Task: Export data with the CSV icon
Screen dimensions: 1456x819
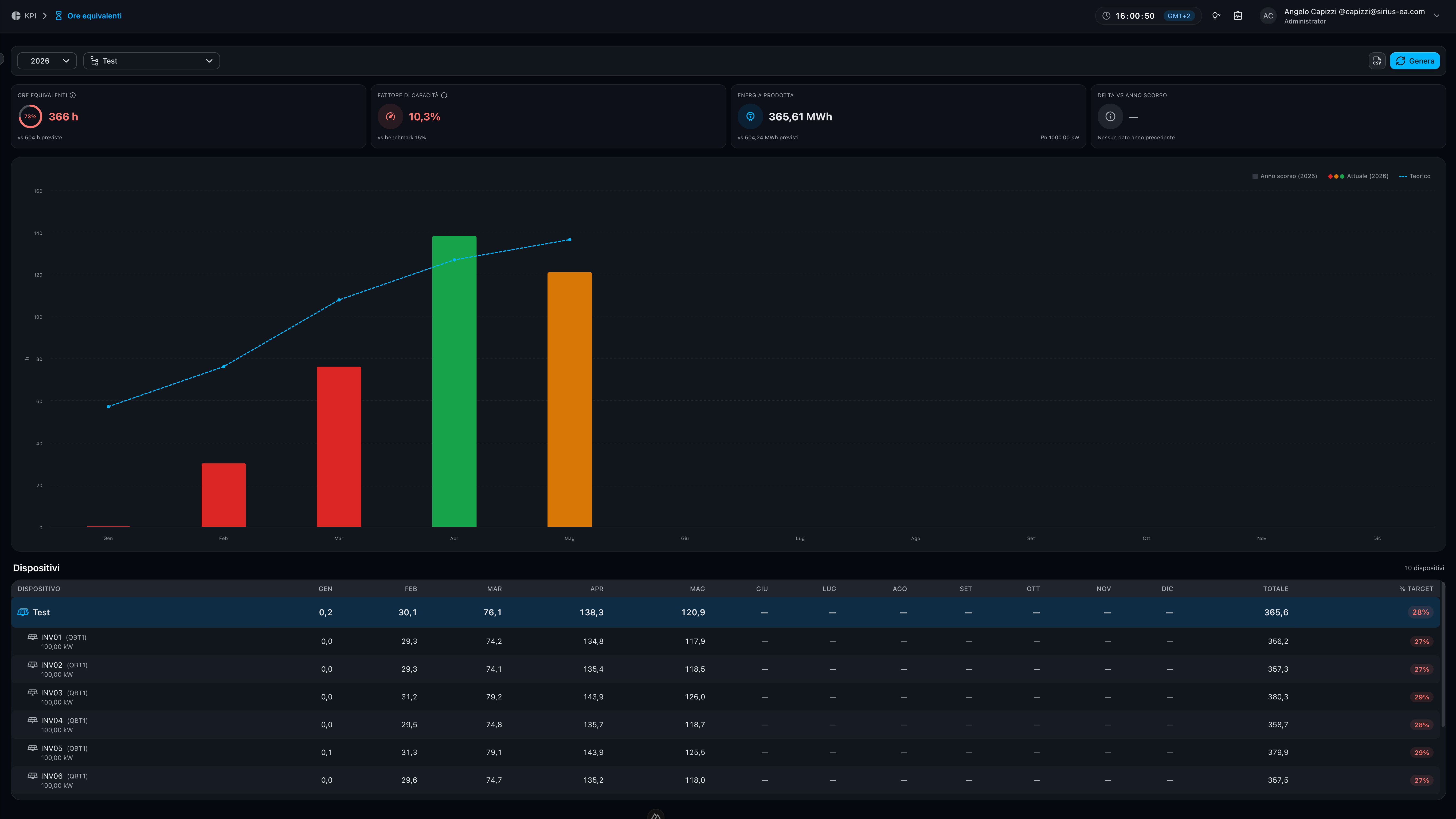Action: (x=1377, y=61)
